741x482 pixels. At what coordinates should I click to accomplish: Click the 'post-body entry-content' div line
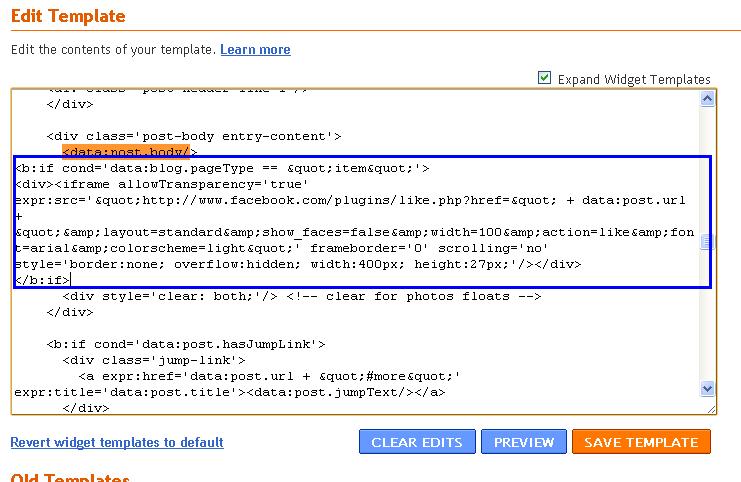(194, 136)
